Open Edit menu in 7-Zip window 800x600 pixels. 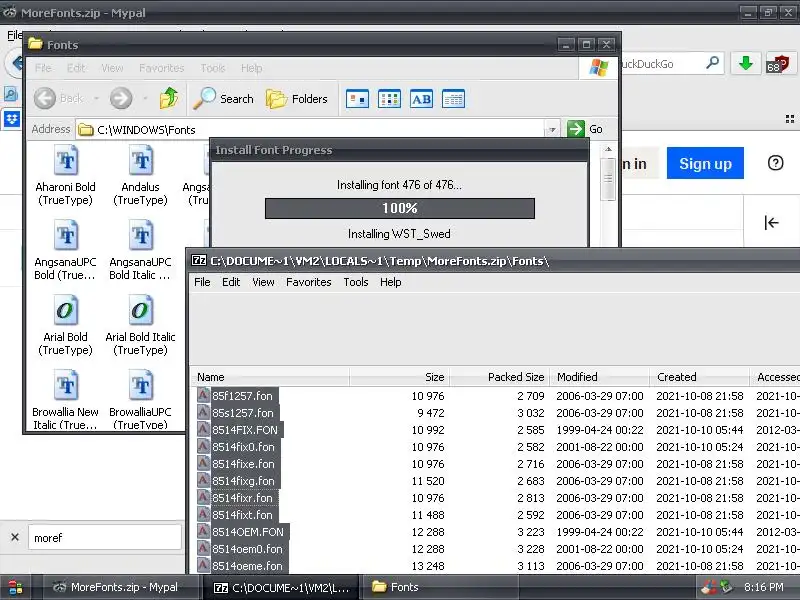pyautogui.click(x=231, y=282)
